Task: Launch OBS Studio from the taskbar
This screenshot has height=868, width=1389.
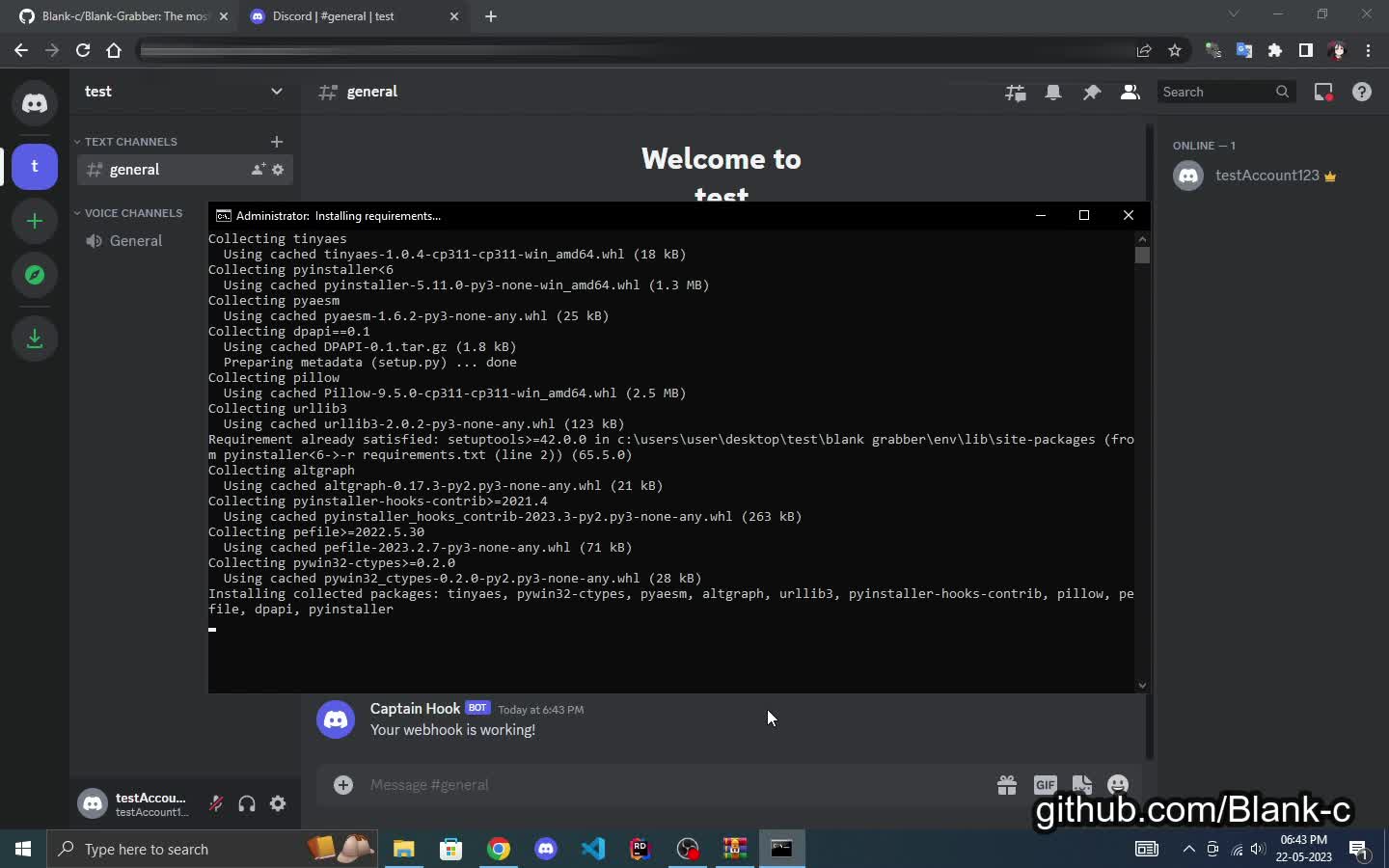Action: 687,850
